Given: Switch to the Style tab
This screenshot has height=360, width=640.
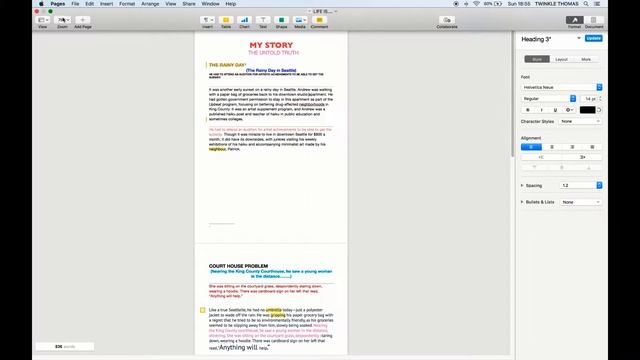Looking at the screenshot, I should (x=537, y=60).
